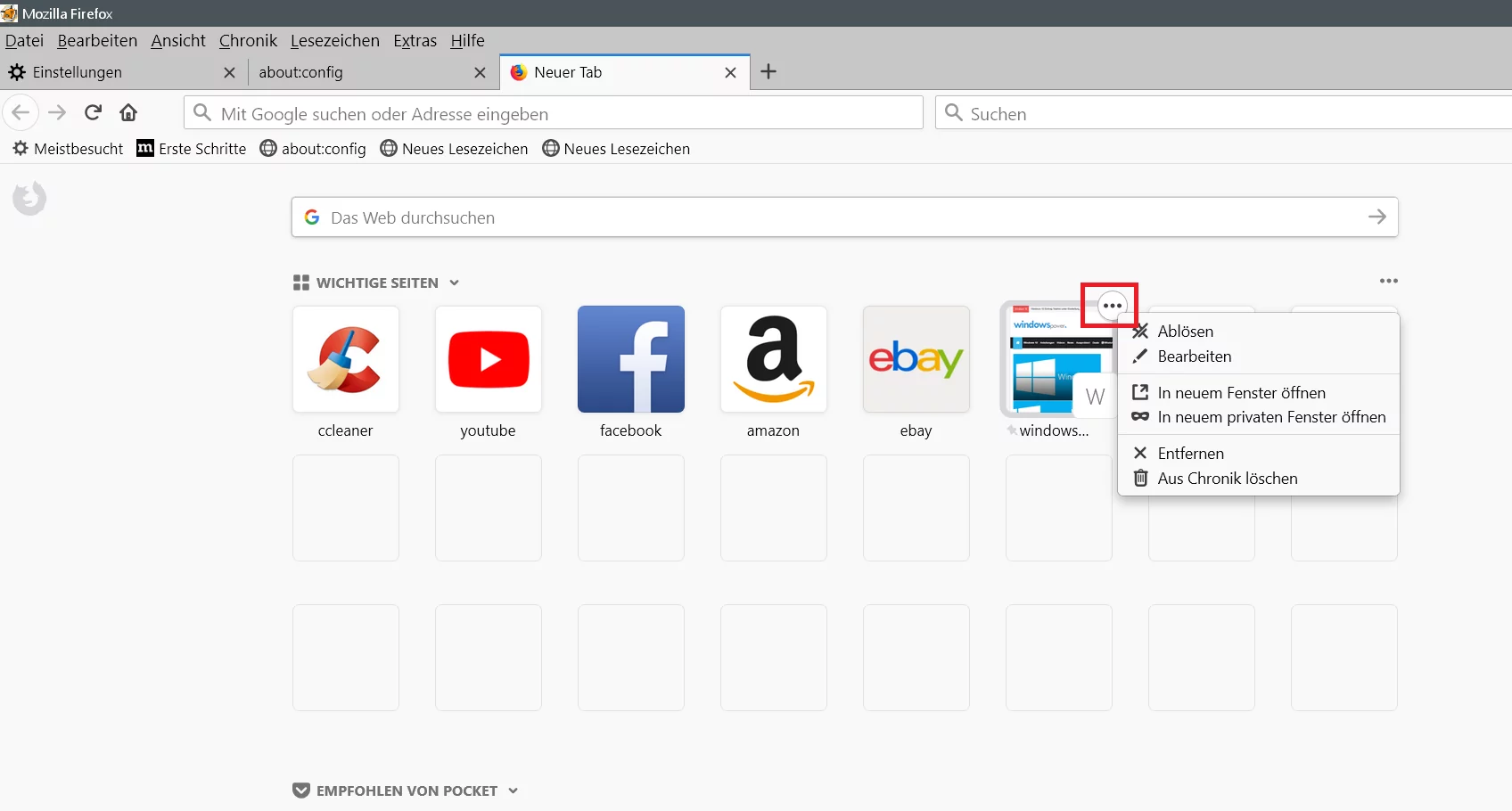This screenshot has width=1512, height=811.
Task: Open the Firefox home page
Action: (127, 112)
